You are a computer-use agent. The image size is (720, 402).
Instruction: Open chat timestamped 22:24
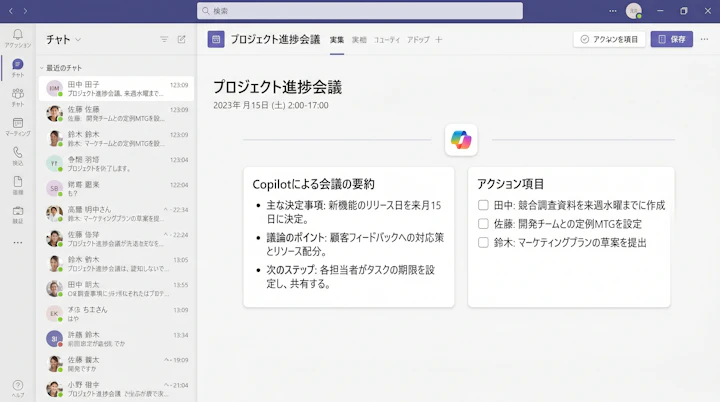point(116,238)
